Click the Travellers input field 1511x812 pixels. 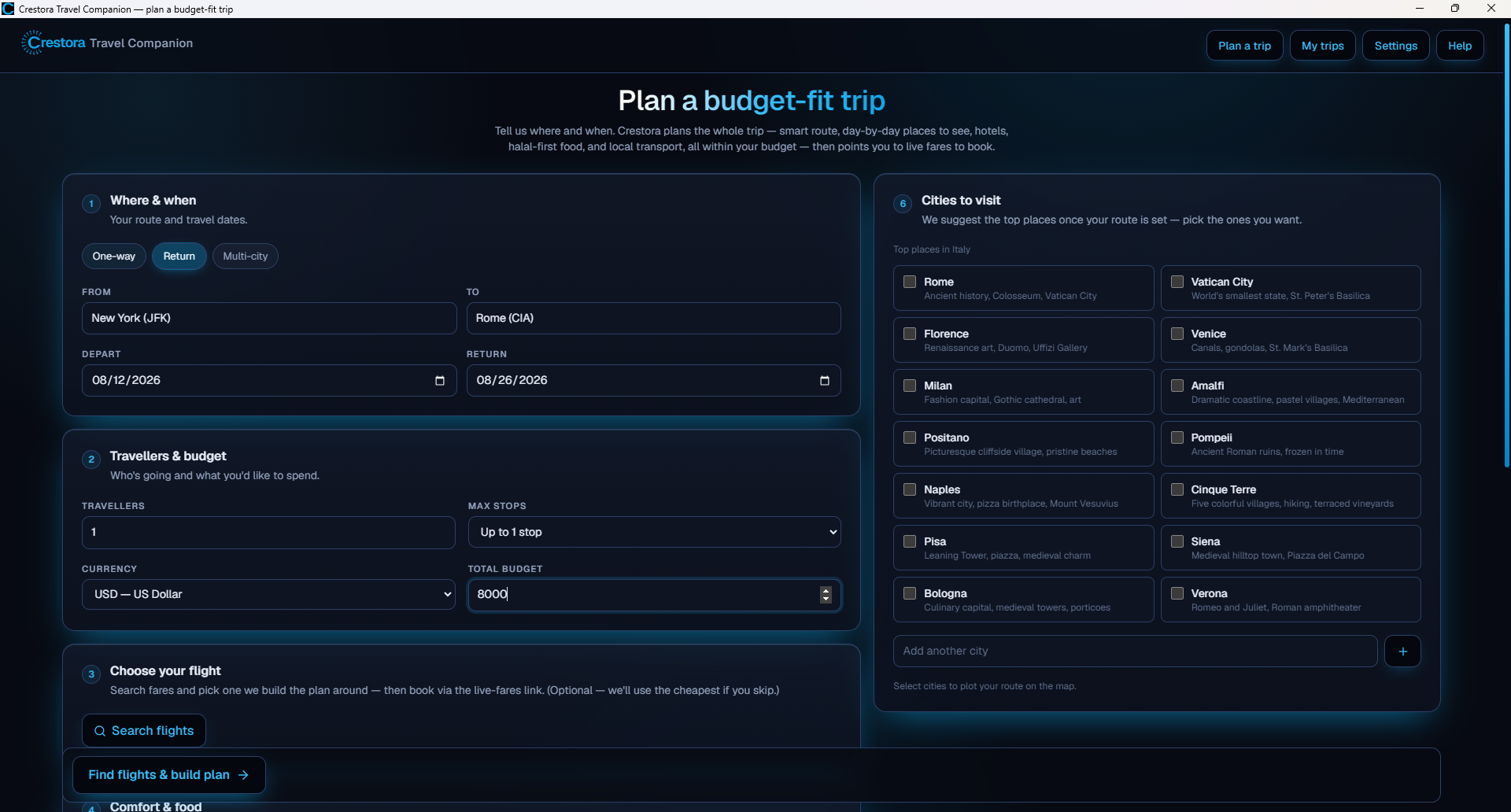(268, 533)
